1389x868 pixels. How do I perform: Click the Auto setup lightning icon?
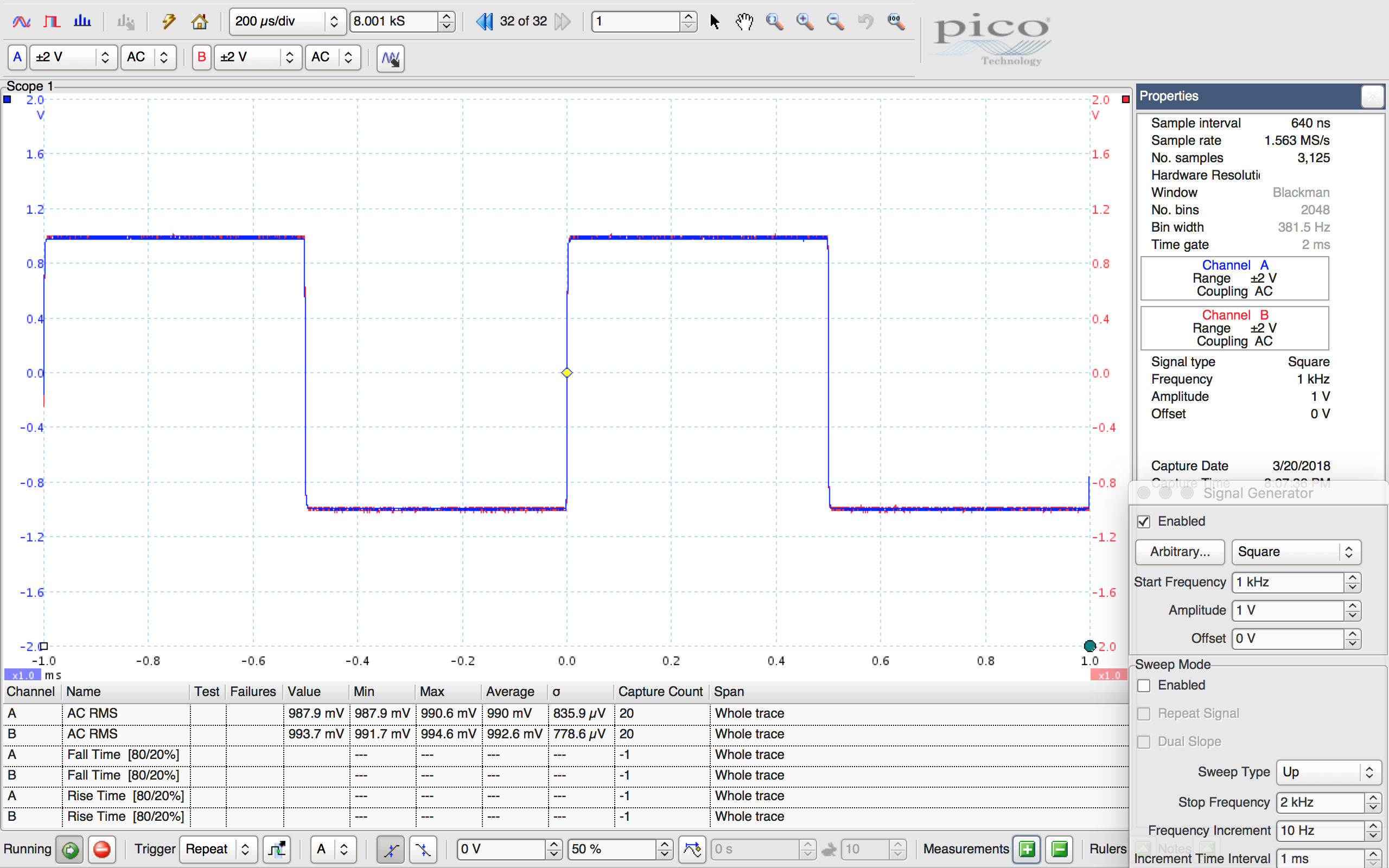[x=169, y=22]
